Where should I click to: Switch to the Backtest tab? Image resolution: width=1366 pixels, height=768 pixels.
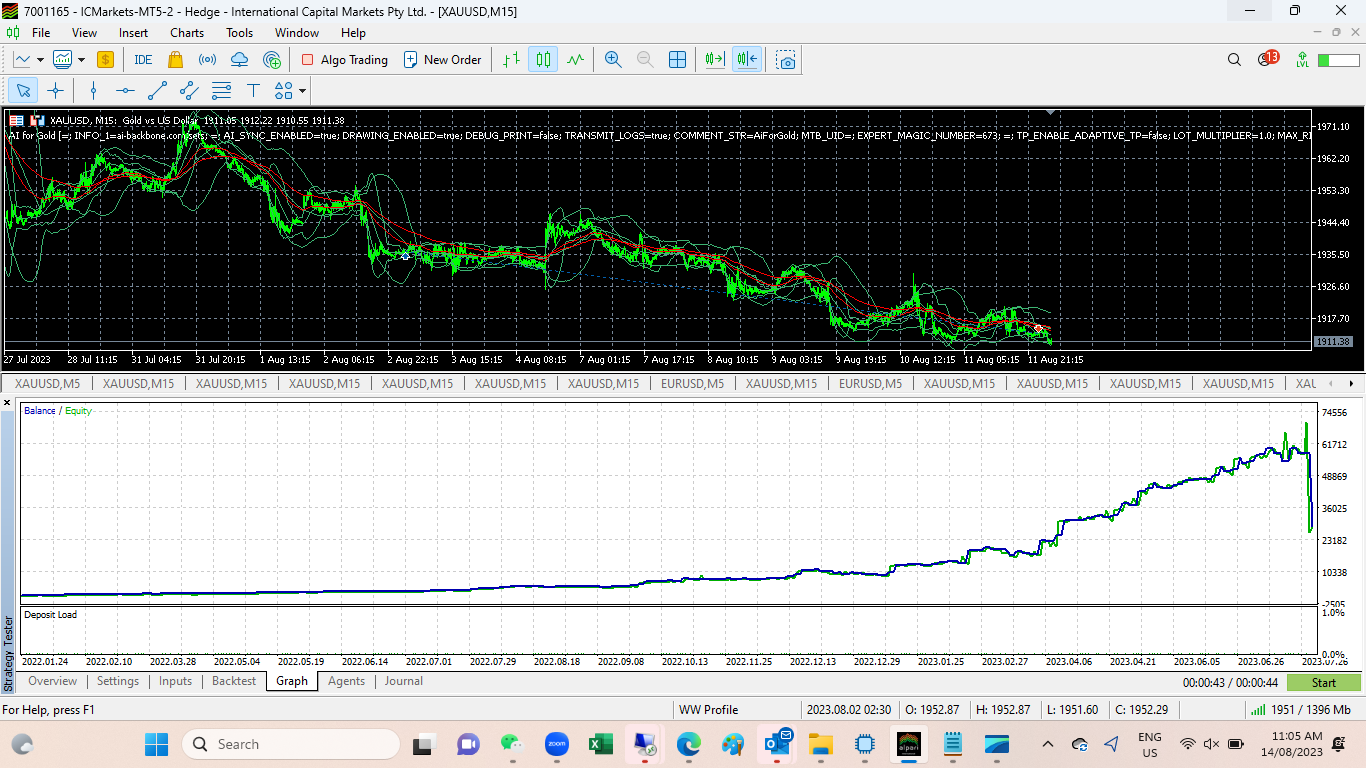point(234,681)
